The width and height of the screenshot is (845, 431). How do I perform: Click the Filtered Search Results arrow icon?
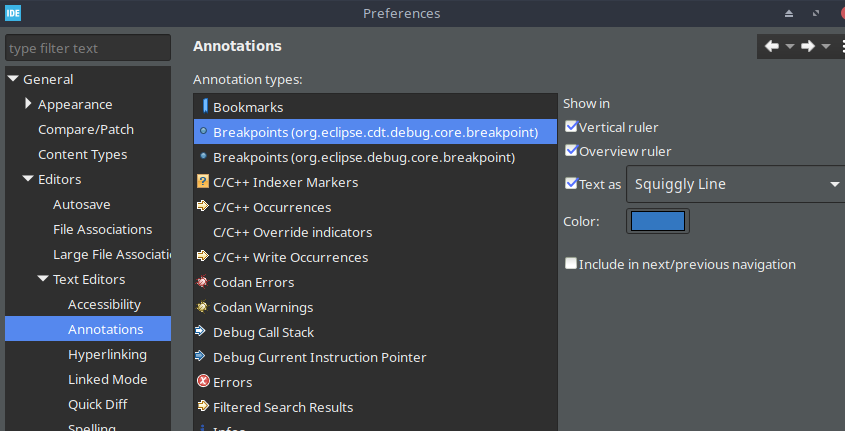tap(203, 406)
